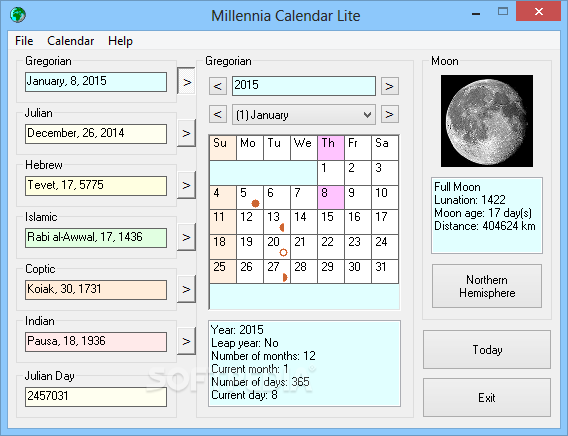Go to previous year with left arrow
The image size is (568, 436).
[218, 86]
